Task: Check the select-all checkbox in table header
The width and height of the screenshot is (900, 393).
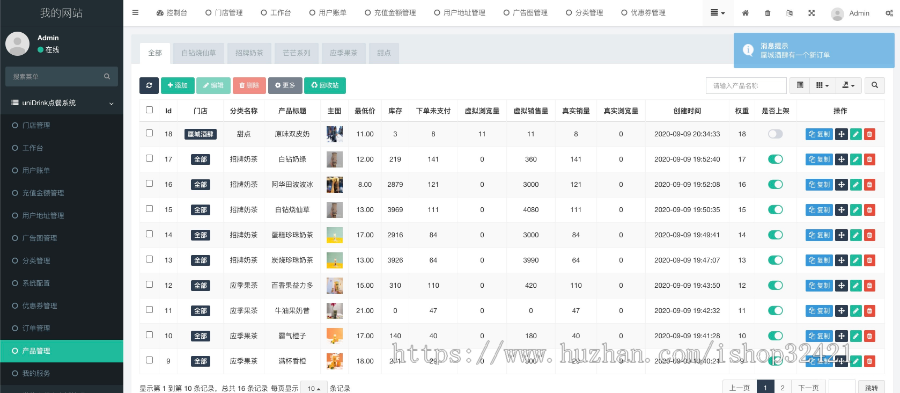Action: point(149,110)
